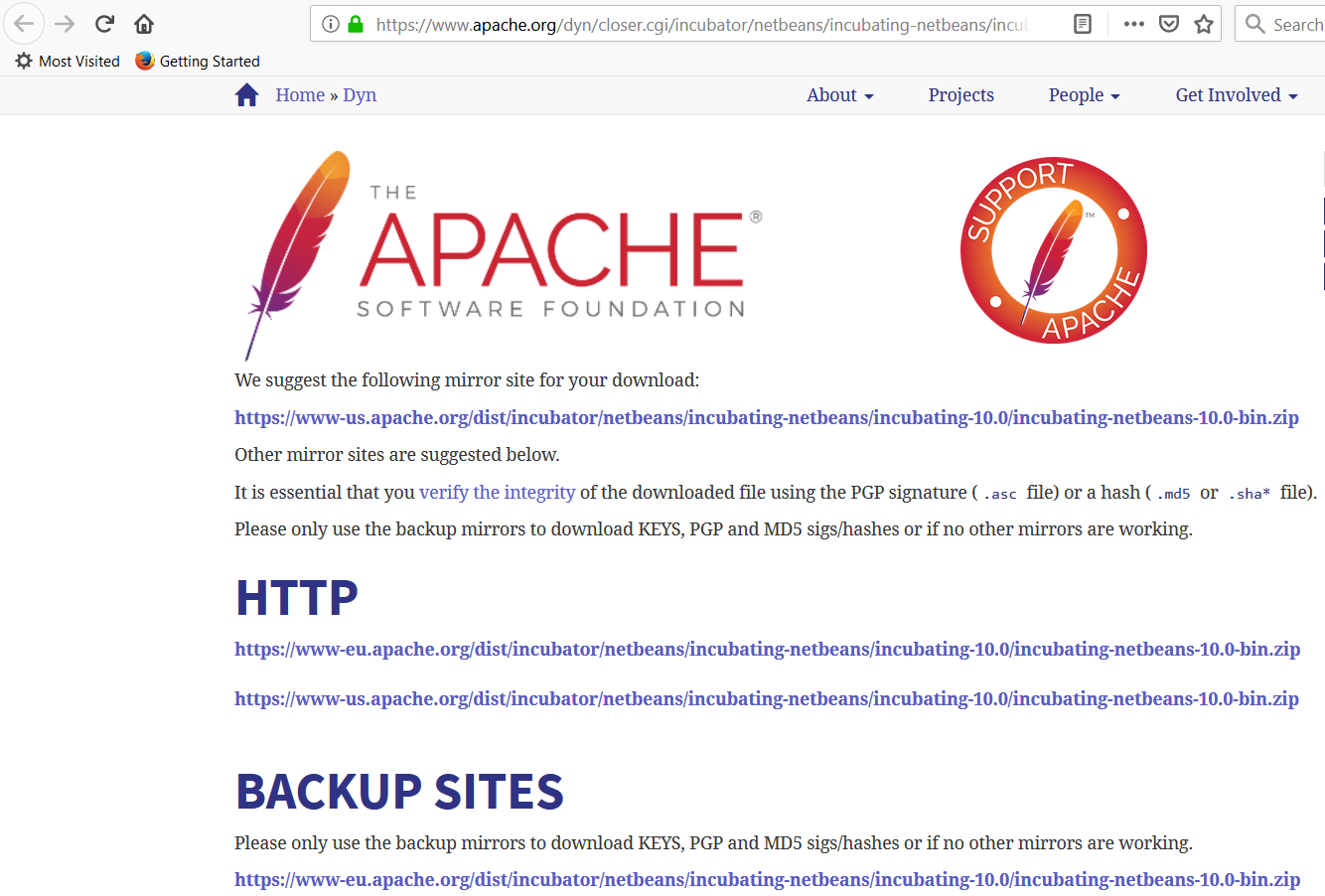This screenshot has height=896, width=1325.
Task: Click the '.md5' hash extension text
Action: click(1173, 494)
